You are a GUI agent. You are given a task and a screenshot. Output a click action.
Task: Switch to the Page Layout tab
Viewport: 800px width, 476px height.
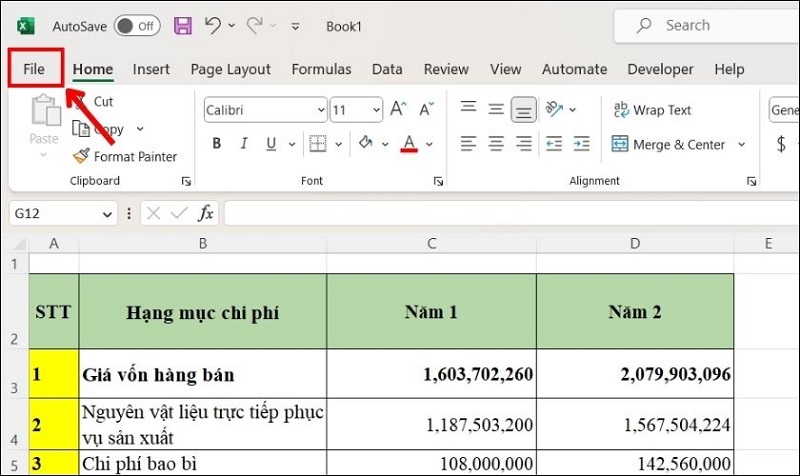click(x=230, y=69)
